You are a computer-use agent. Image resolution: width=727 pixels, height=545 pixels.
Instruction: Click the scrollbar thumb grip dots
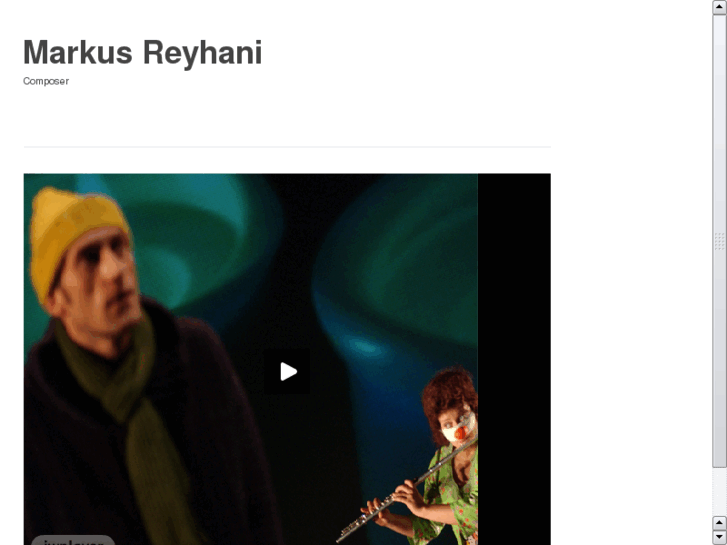[x=719, y=241]
